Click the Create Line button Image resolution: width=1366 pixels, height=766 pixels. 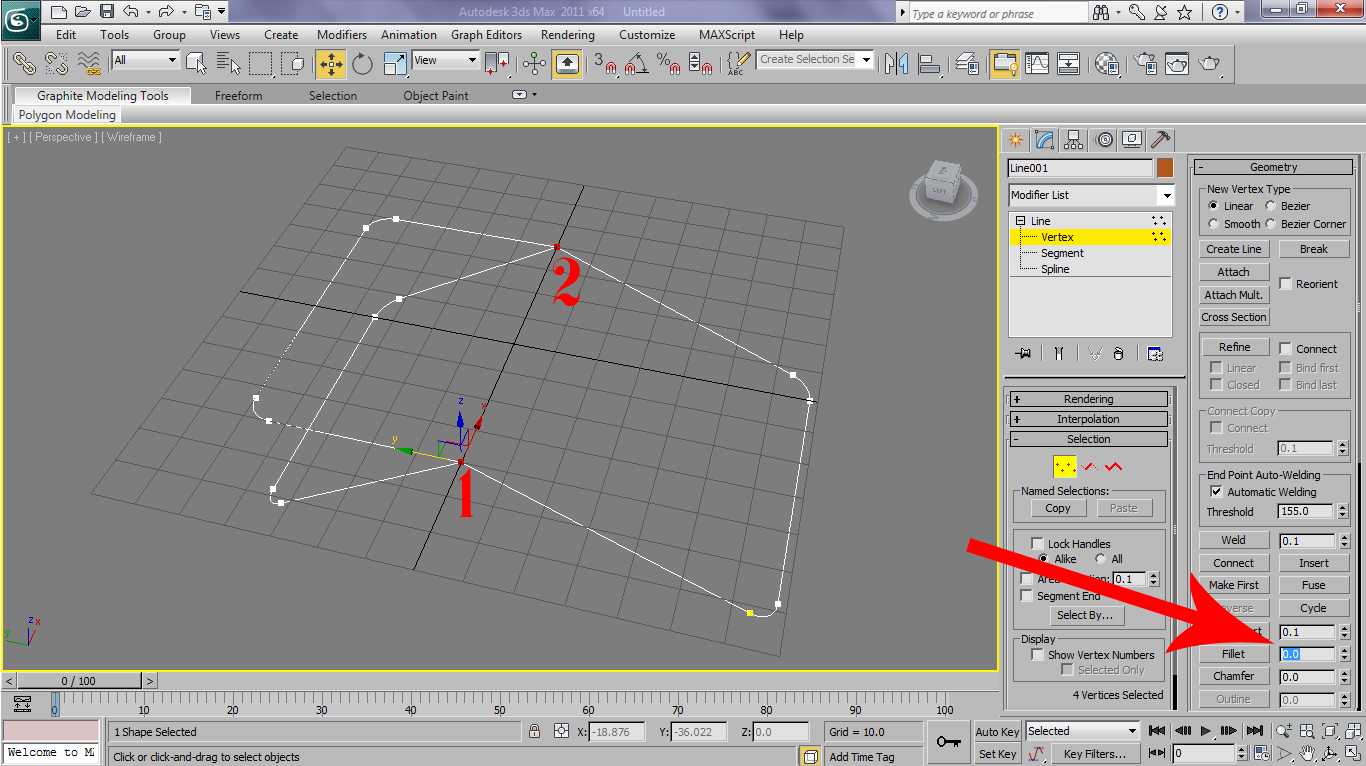pos(1234,249)
